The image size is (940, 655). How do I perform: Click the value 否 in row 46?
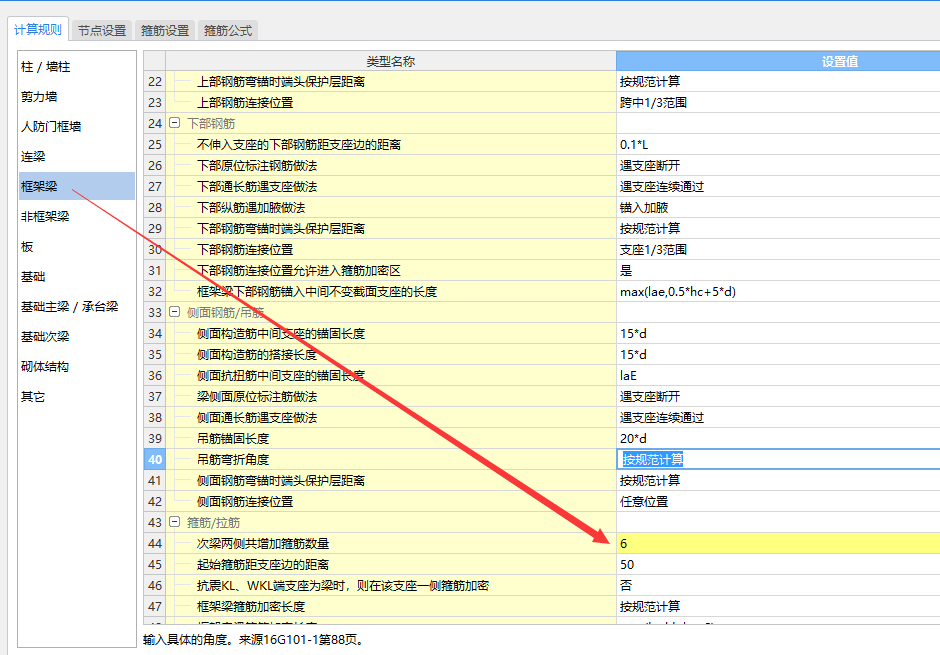778,585
